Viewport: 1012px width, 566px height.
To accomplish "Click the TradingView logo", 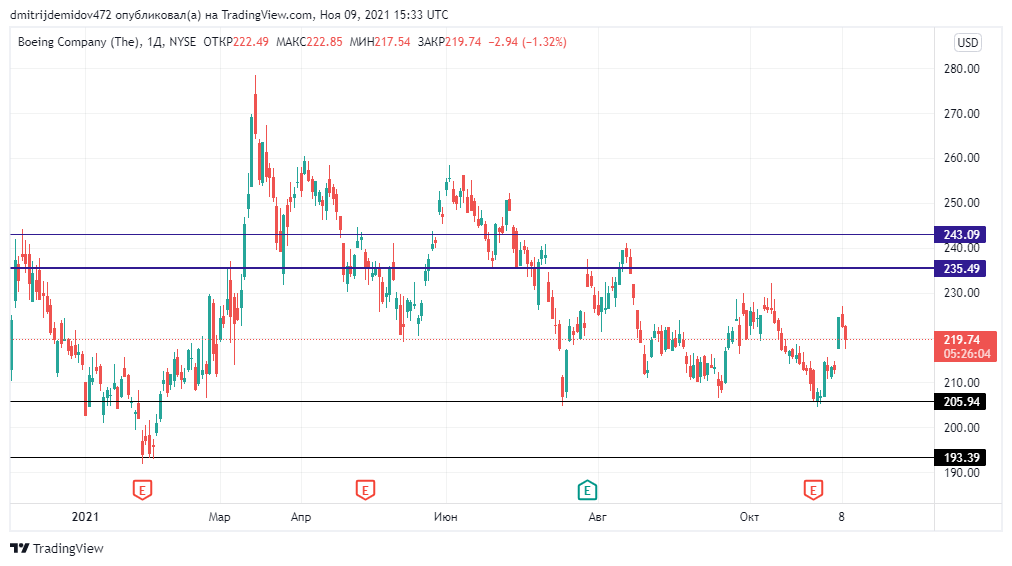I will (57, 548).
